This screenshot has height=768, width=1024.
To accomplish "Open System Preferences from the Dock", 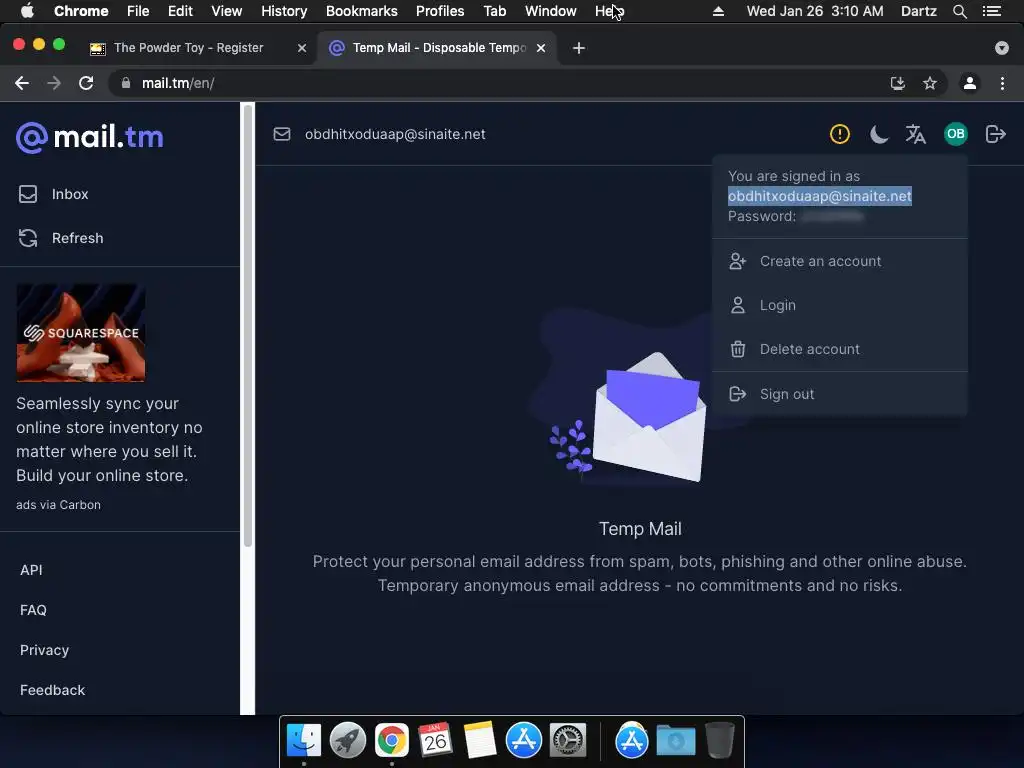I will pos(568,741).
